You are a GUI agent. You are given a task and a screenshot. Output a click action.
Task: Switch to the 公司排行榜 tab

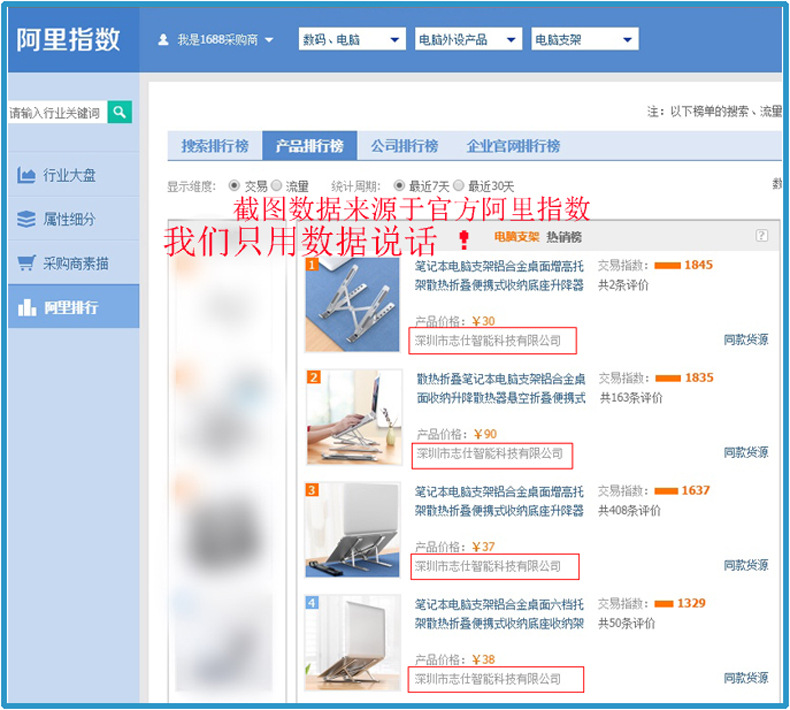coord(404,146)
